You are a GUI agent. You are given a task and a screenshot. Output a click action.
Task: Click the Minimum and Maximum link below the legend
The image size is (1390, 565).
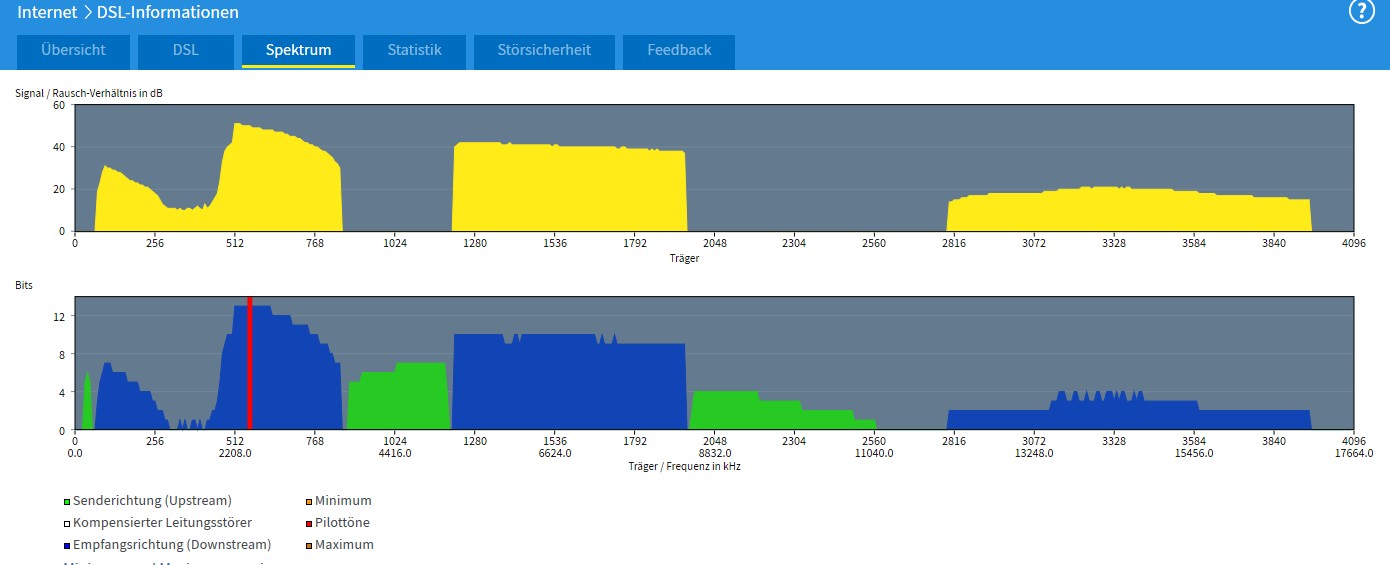(x=160, y=563)
